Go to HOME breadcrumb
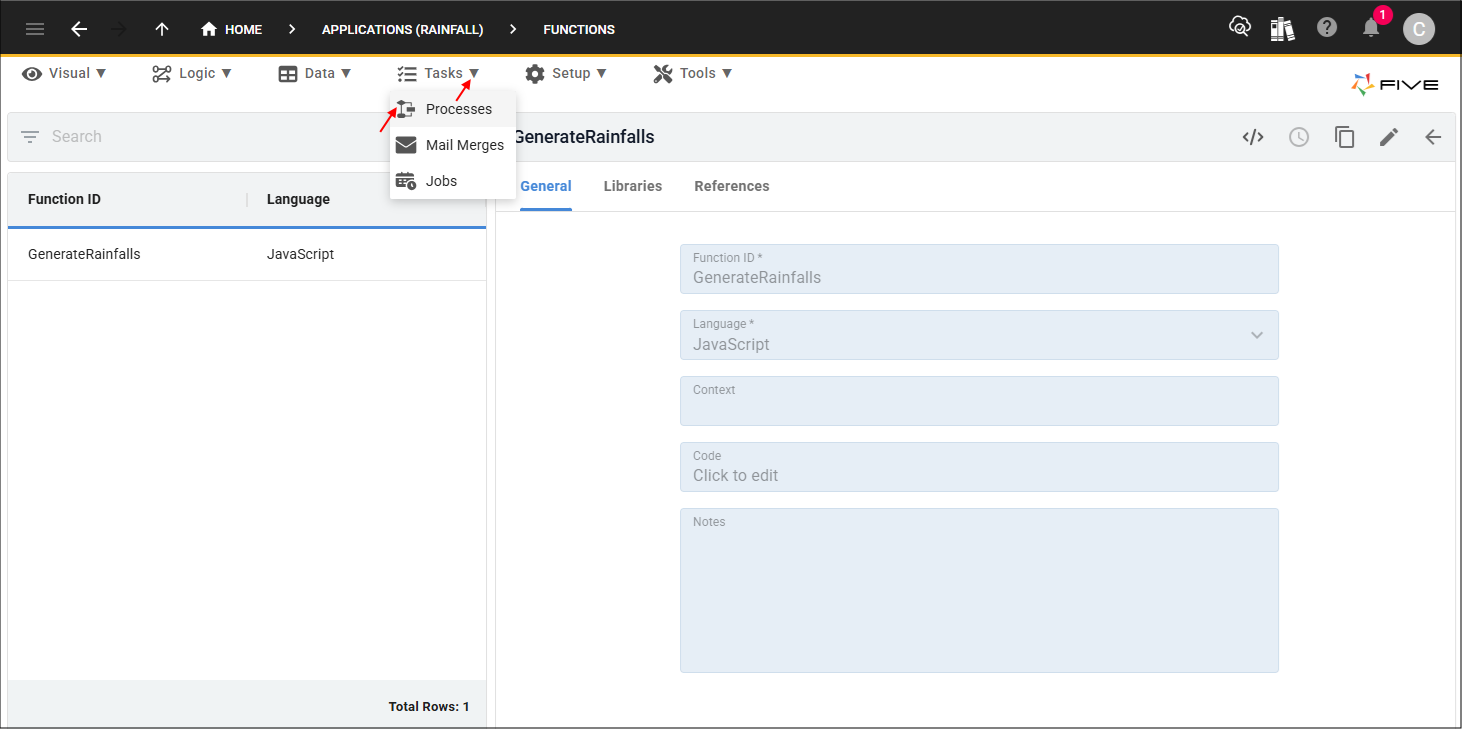This screenshot has width=1462, height=729. (231, 29)
